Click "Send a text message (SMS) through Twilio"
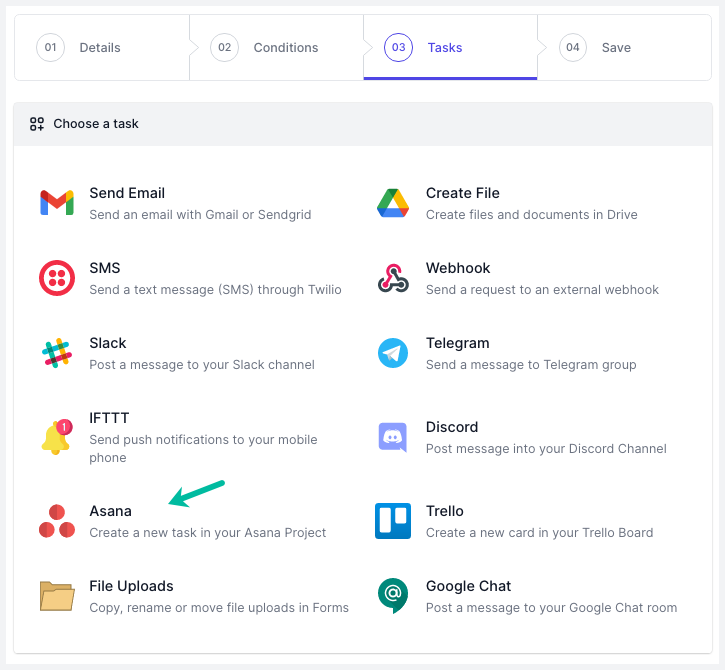 (215, 289)
